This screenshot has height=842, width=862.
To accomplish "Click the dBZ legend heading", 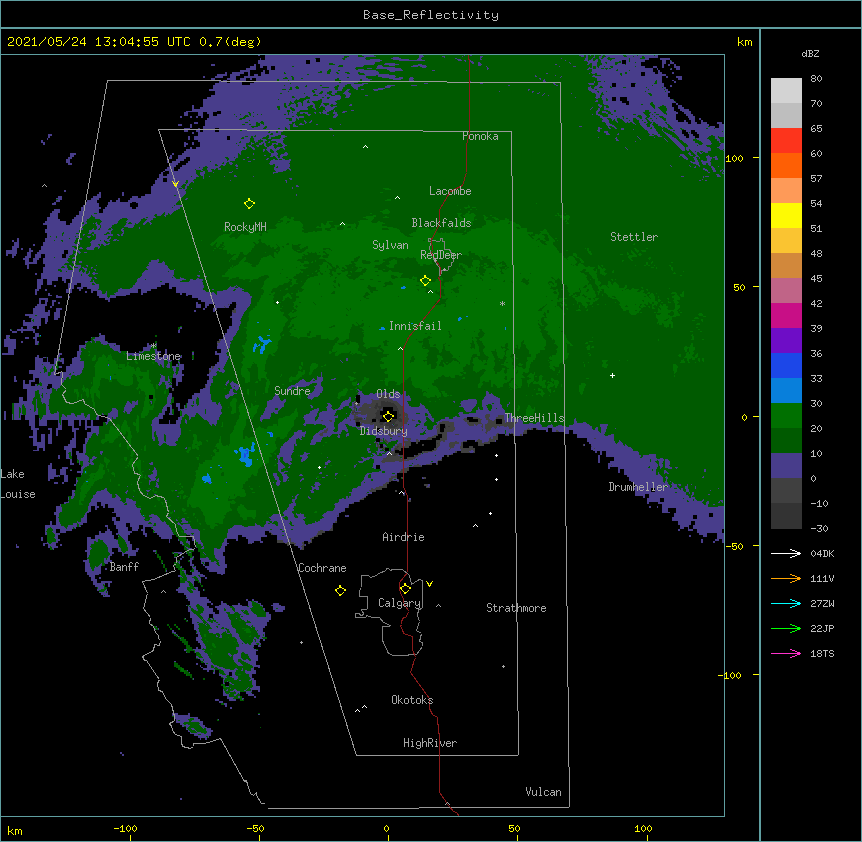I will (x=810, y=54).
